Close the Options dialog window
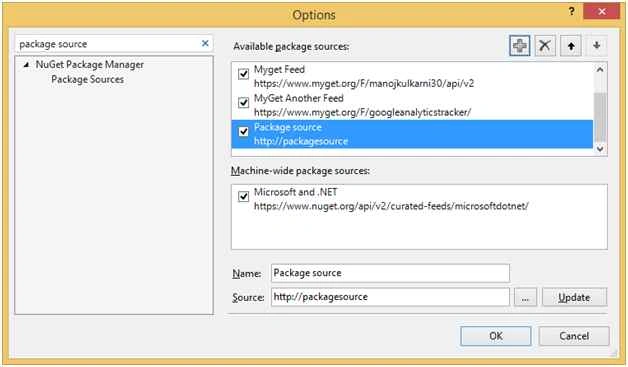Image resolution: width=628 pixels, height=367 pixels. pyautogui.click(x=602, y=12)
